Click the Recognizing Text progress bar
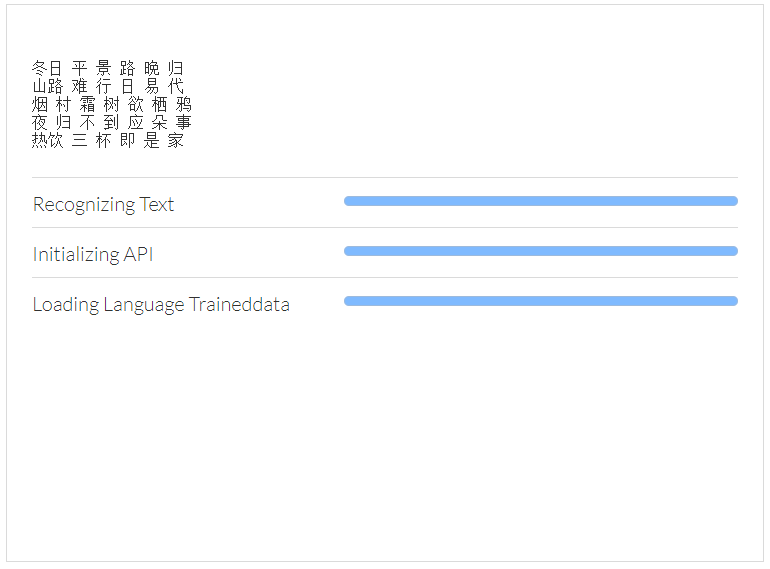The image size is (770, 569). click(540, 201)
